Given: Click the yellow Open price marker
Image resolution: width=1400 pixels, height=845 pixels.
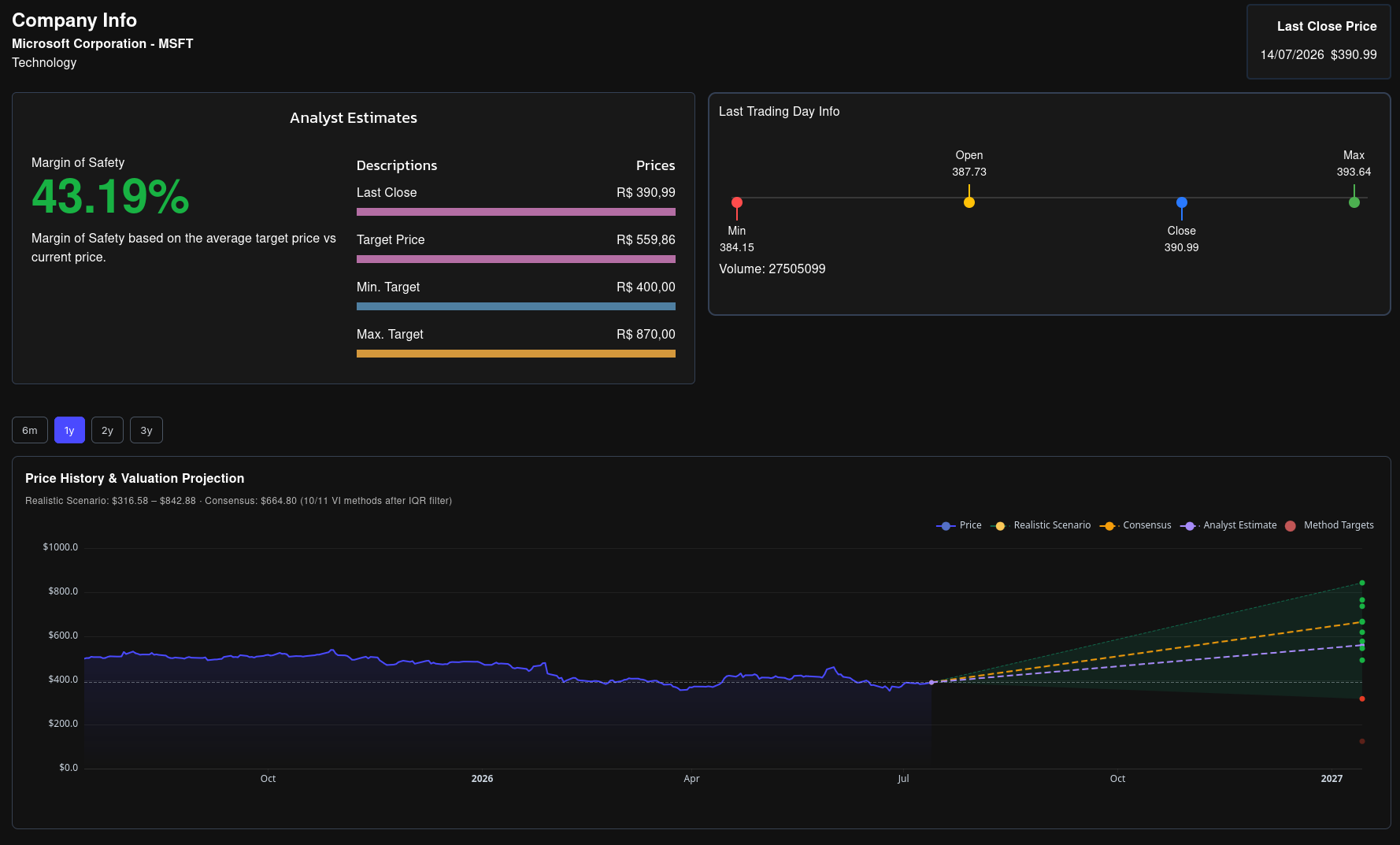Looking at the screenshot, I should (969, 202).
